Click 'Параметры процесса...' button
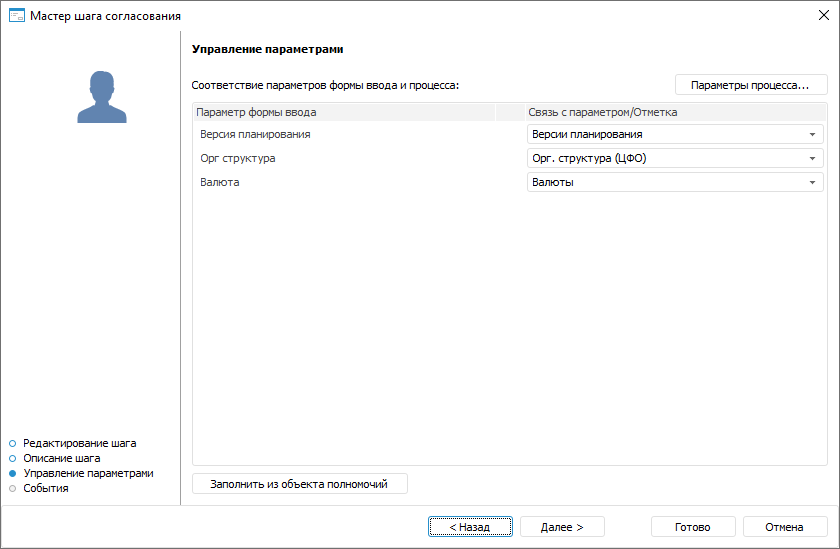The height and width of the screenshot is (549, 840). point(750,85)
